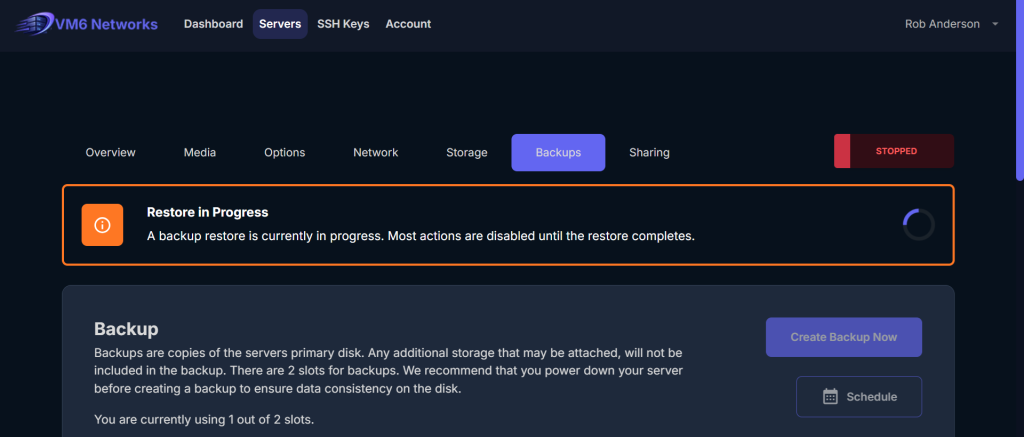Open the Options tab
Viewport: 1024px width, 437px height.
pos(285,153)
